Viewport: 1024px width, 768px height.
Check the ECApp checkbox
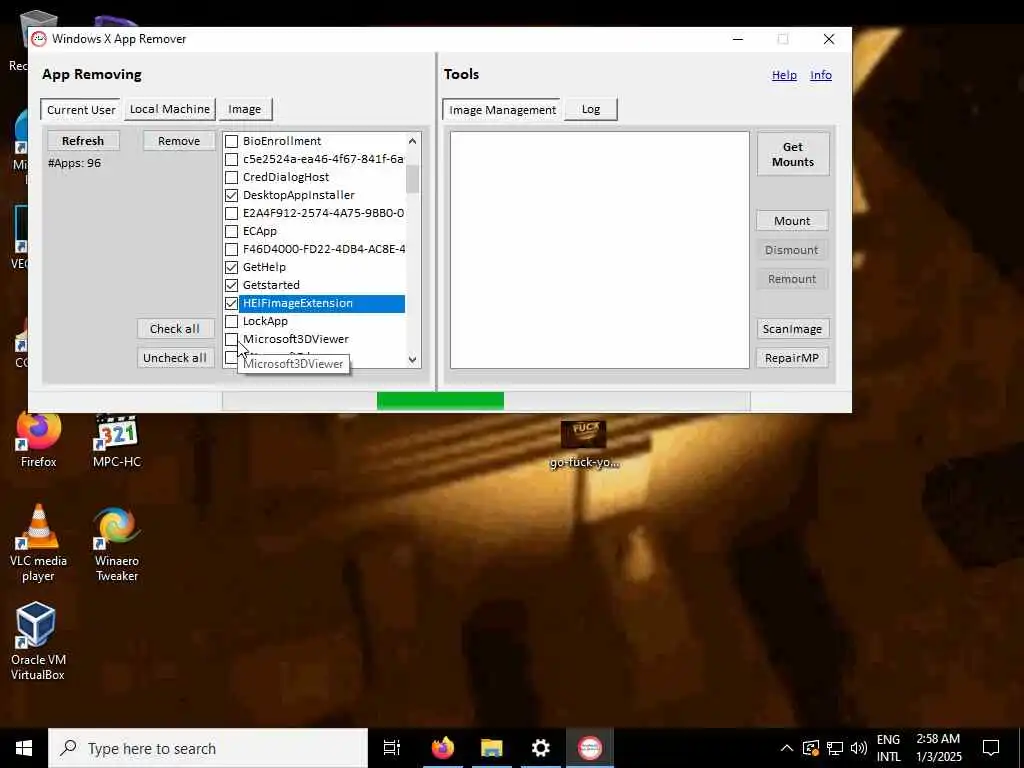point(231,231)
